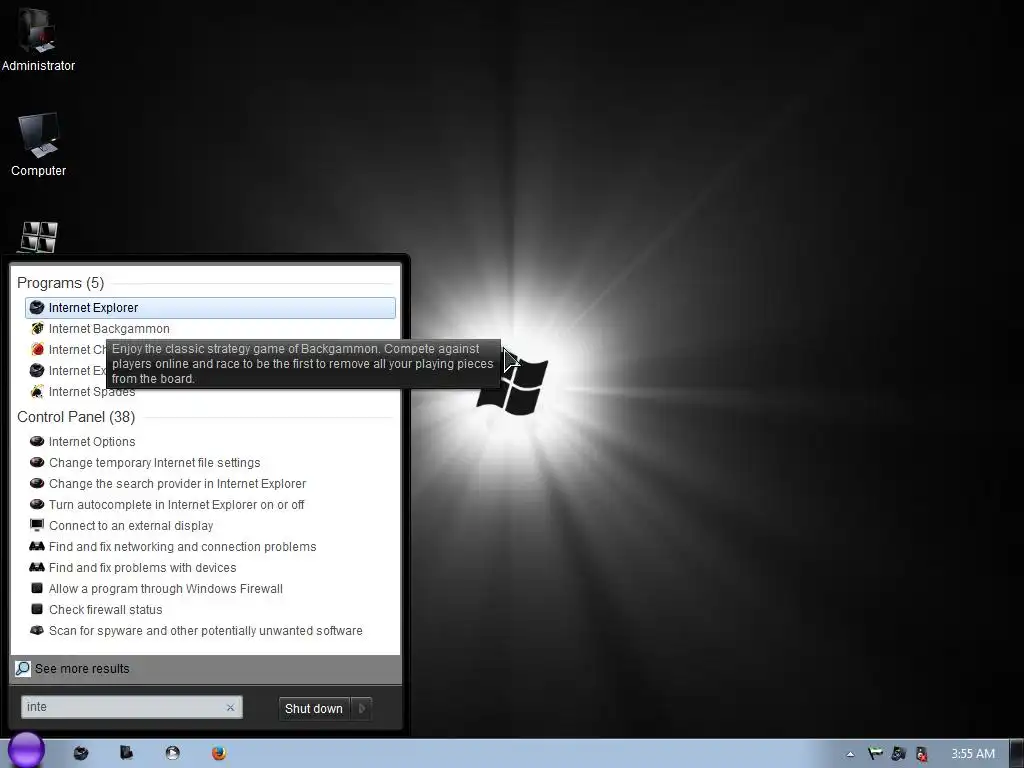Expand the arrow next to Shut down
This screenshot has height=768, width=1024.
(362, 709)
